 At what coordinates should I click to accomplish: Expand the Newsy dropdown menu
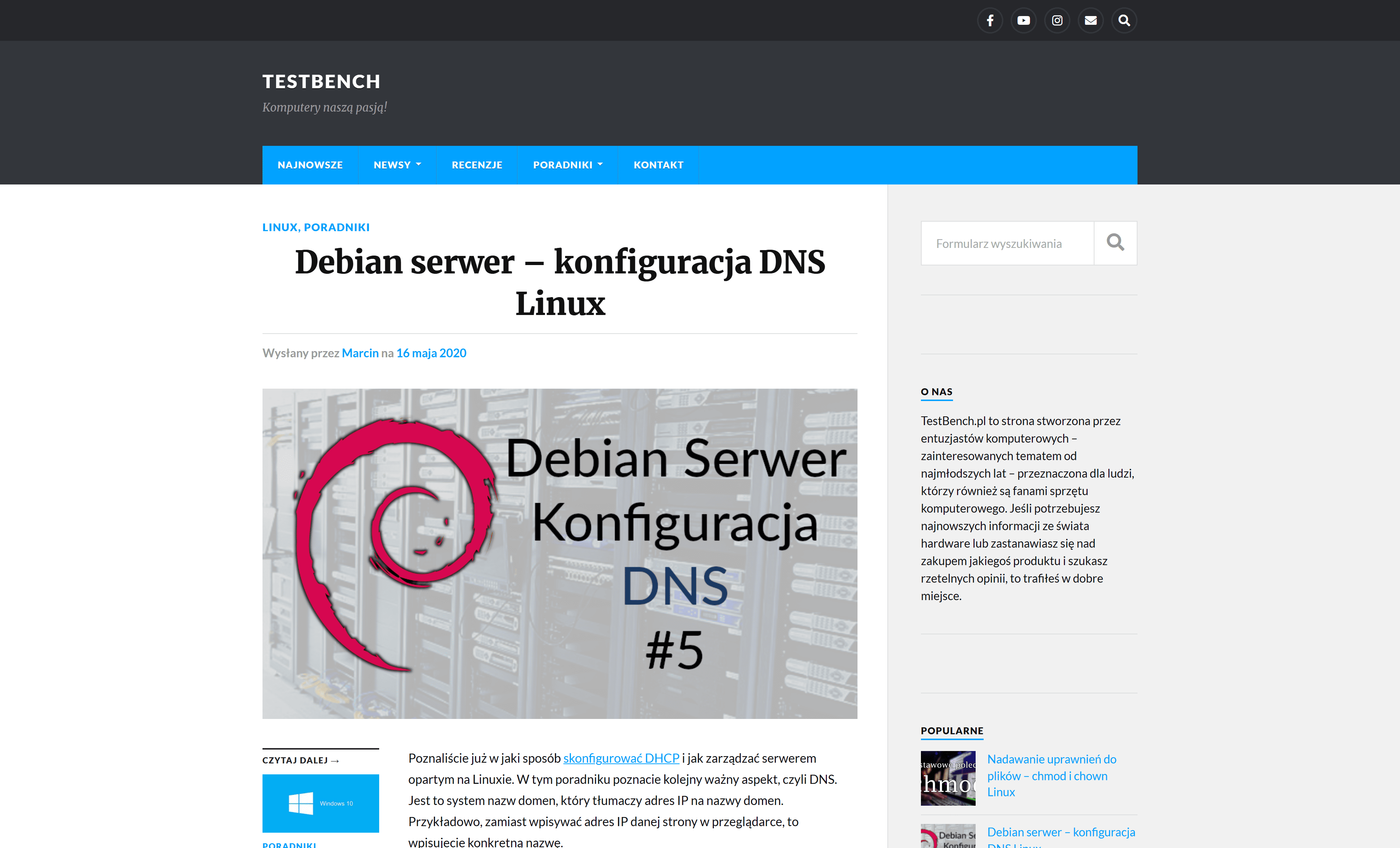point(397,165)
